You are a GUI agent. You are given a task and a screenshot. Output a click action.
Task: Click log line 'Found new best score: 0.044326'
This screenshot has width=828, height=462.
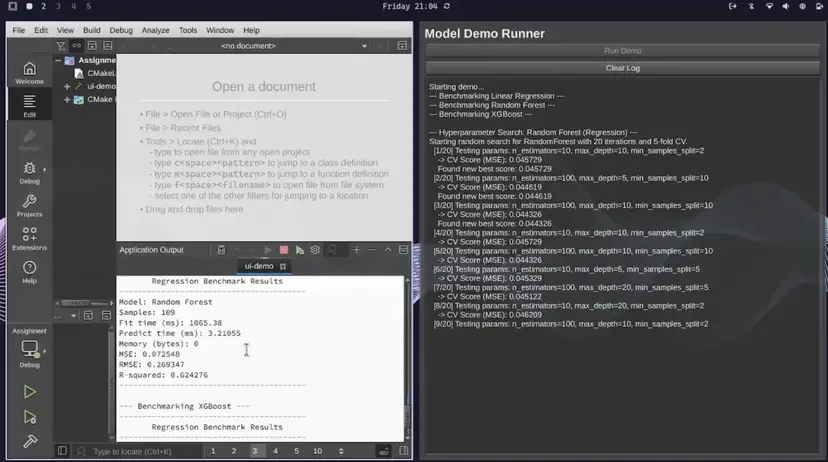pyautogui.click(x=494, y=223)
